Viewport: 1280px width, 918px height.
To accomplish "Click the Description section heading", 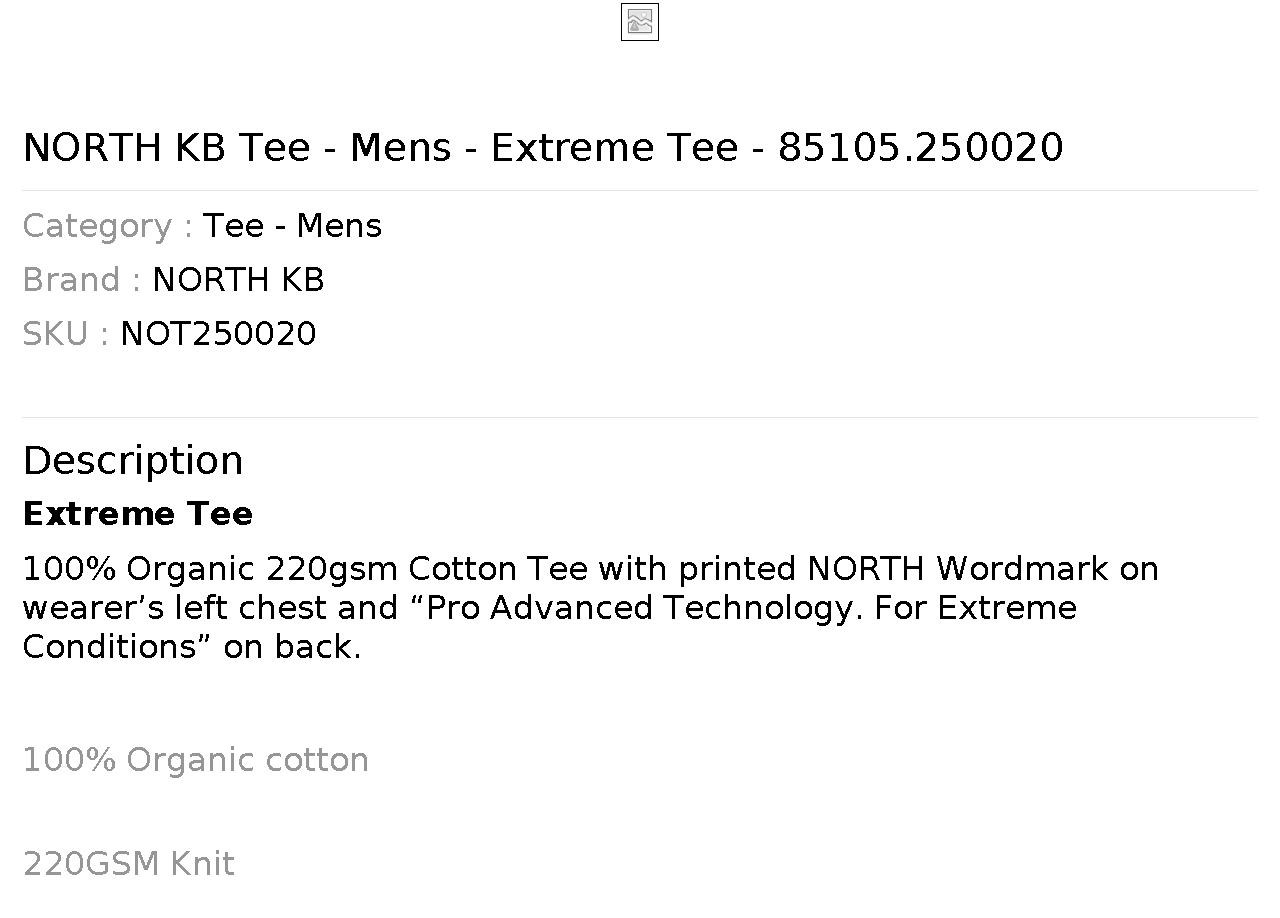I will coord(133,461).
